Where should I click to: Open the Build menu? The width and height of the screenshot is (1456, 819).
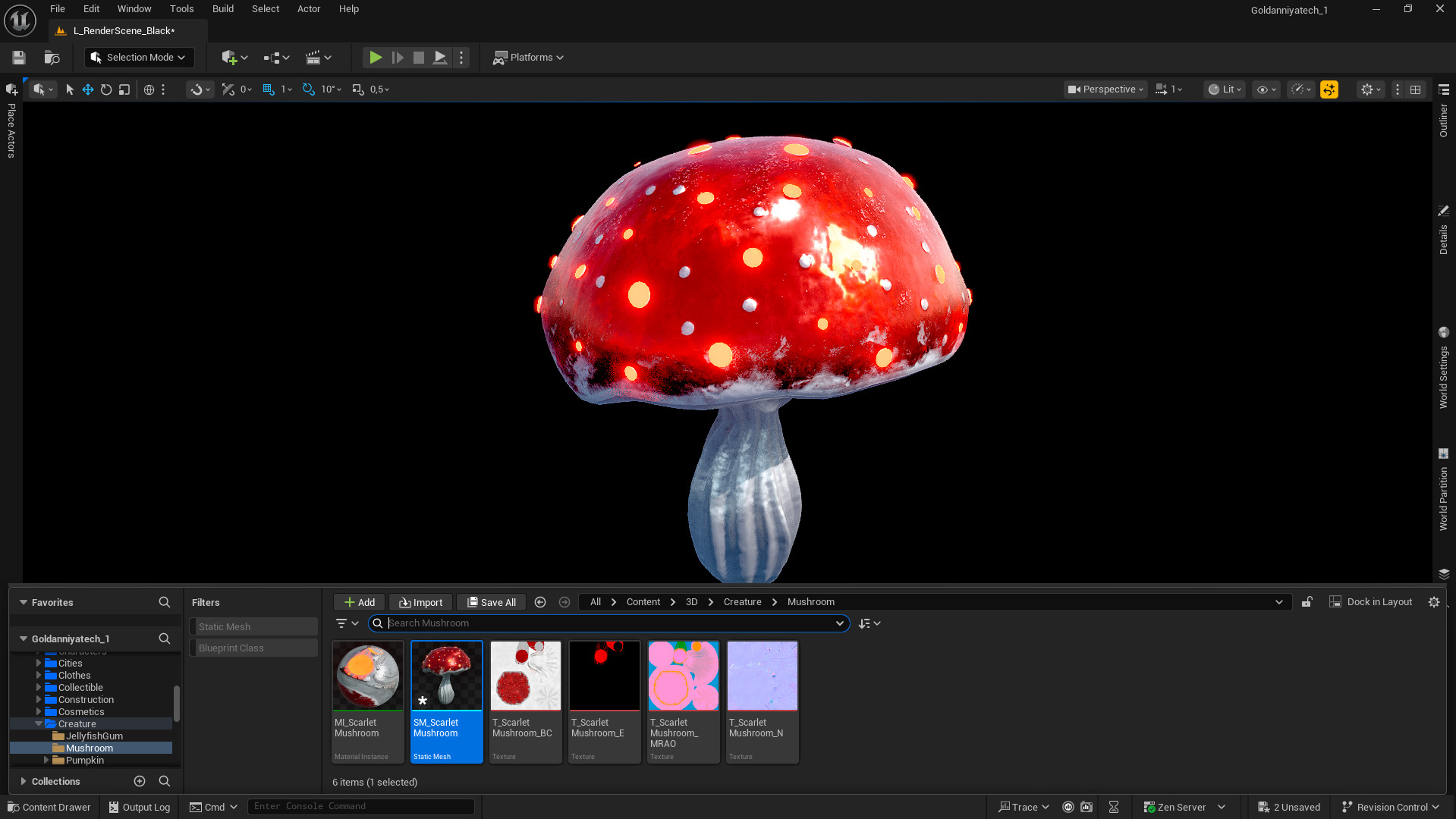(x=222, y=8)
